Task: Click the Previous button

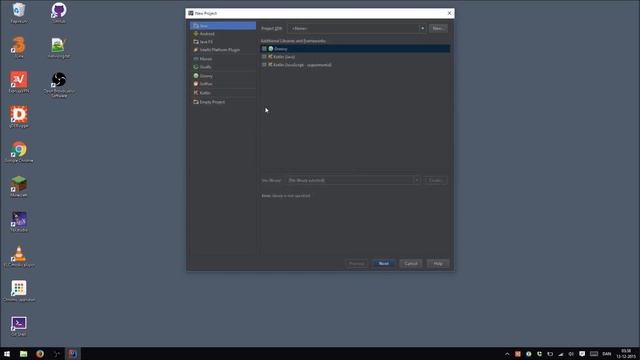Action: coord(356,264)
